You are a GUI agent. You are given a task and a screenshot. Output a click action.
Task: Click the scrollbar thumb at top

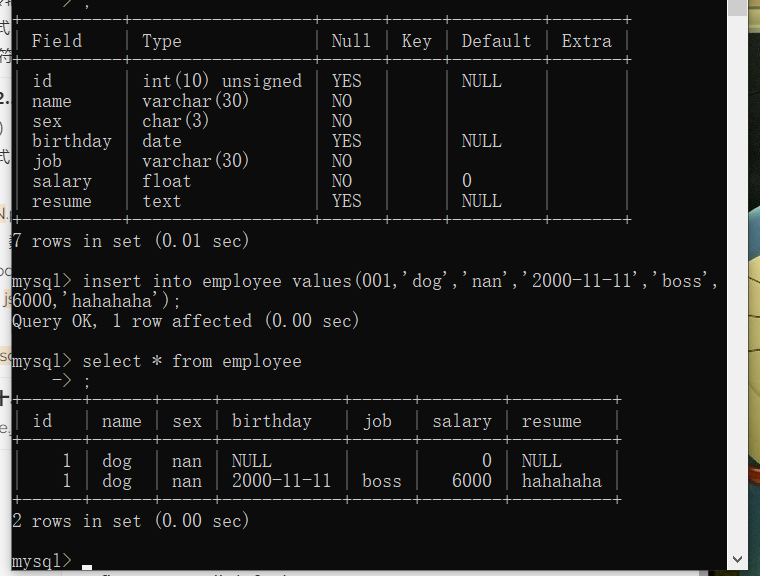coord(737,8)
